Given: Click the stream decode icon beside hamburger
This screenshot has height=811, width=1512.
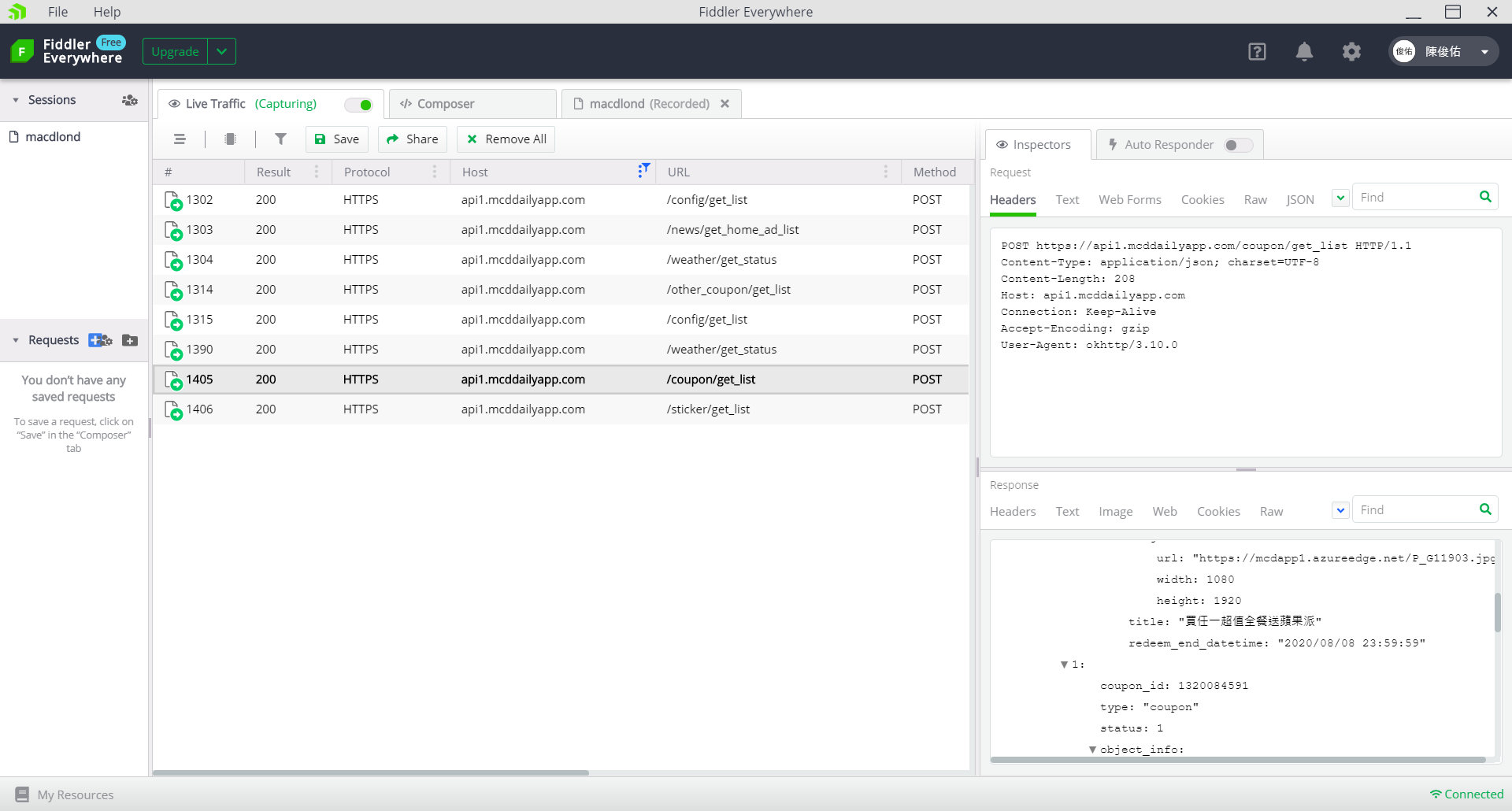Looking at the screenshot, I should 230,139.
